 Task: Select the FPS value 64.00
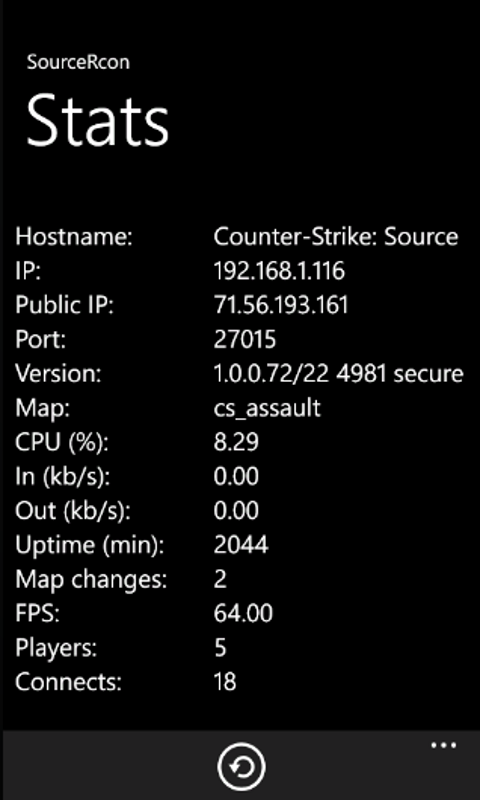[243, 613]
